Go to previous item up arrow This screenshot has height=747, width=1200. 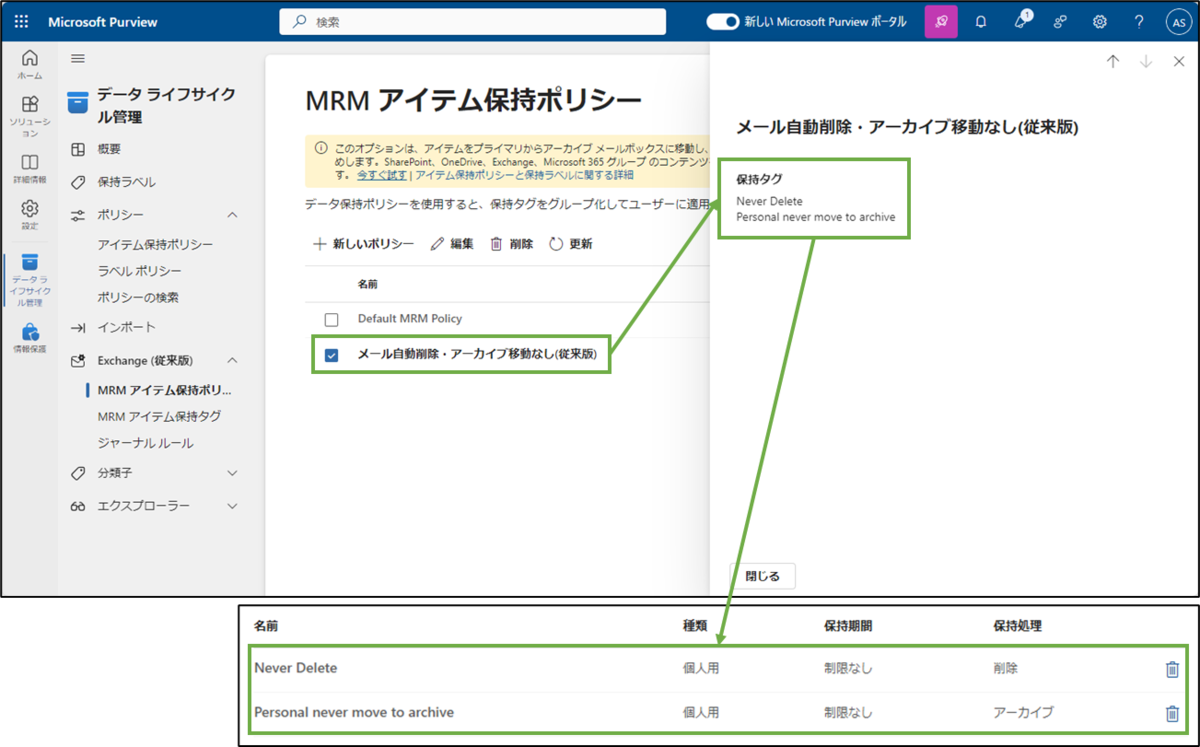click(x=1113, y=61)
